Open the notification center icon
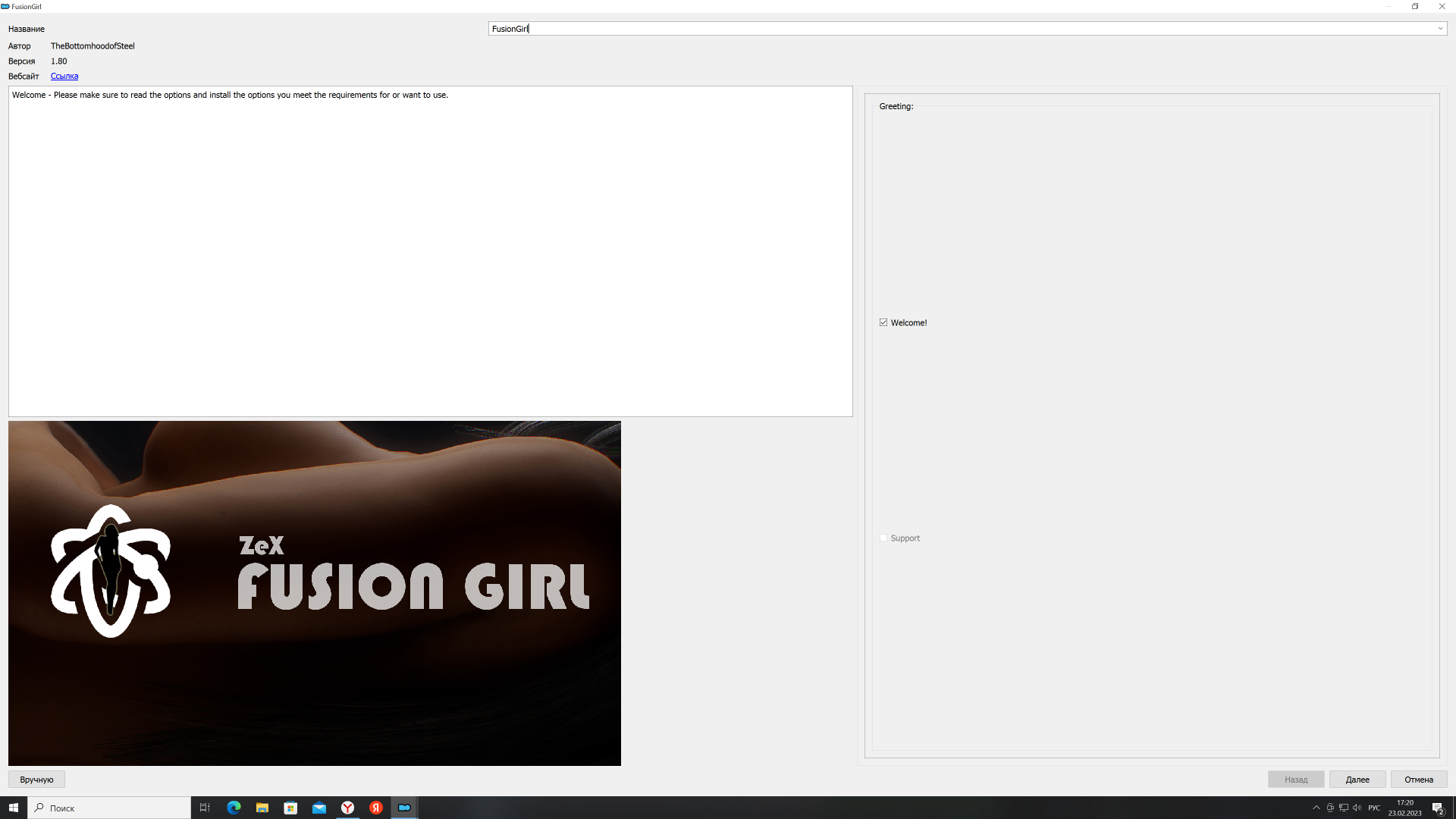The height and width of the screenshot is (819, 1456). pos(1437,808)
